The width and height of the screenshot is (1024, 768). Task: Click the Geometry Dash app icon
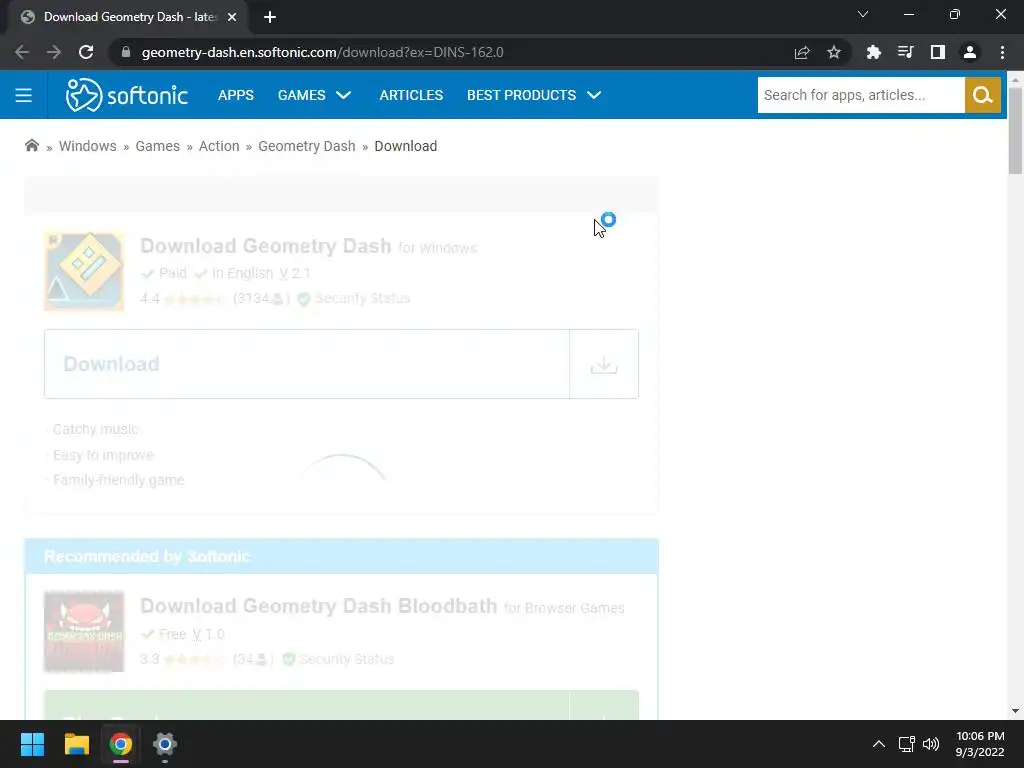click(84, 271)
